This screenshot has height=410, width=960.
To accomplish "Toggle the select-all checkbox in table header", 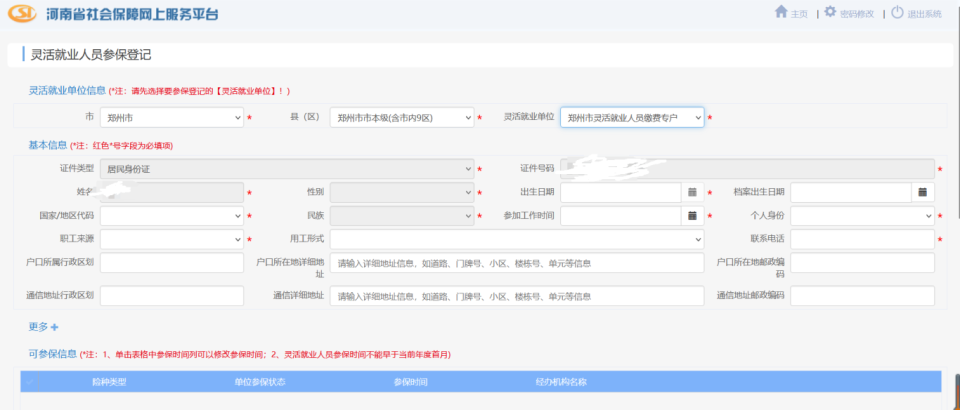I will (x=29, y=382).
